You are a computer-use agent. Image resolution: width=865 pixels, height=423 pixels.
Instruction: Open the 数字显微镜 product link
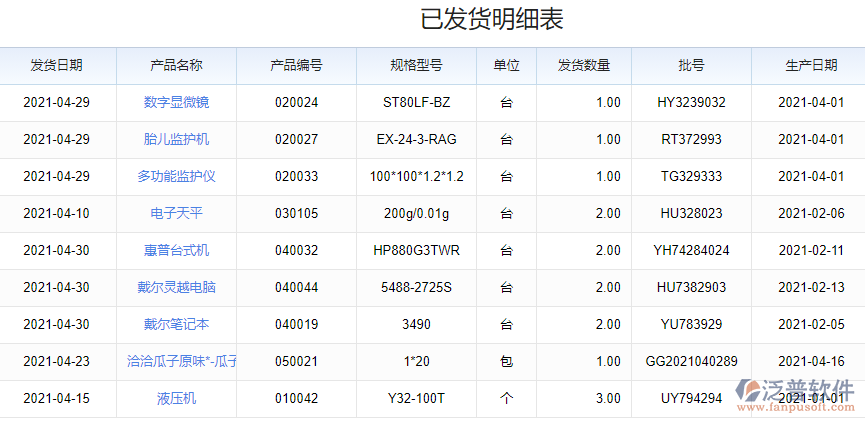pos(177,103)
